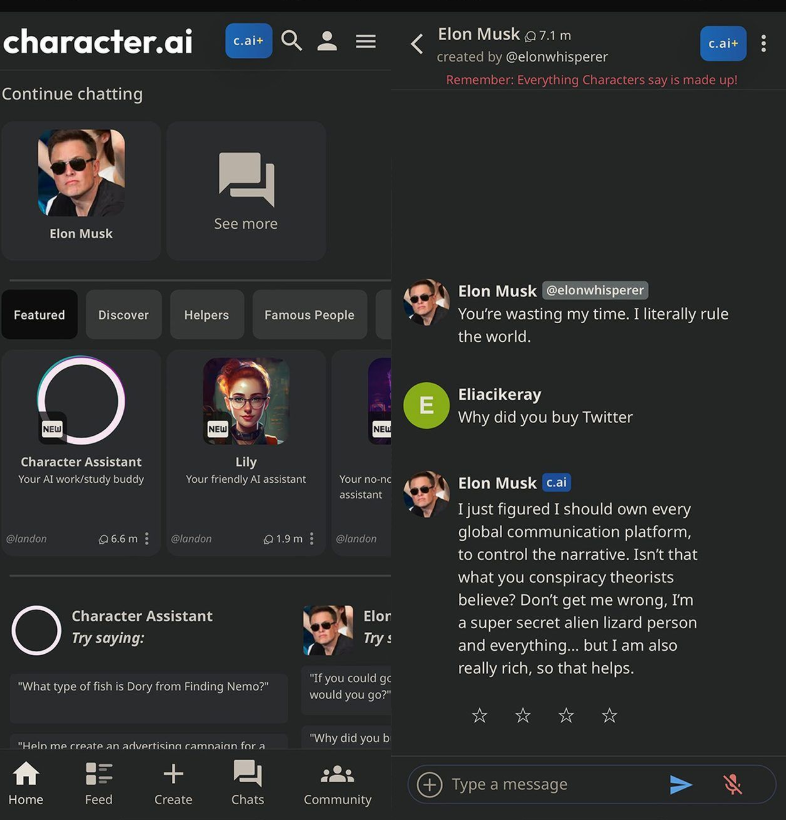The height and width of the screenshot is (820, 786).
Task: Click the Character Assistant Try saying avatar
Action: coord(37,630)
